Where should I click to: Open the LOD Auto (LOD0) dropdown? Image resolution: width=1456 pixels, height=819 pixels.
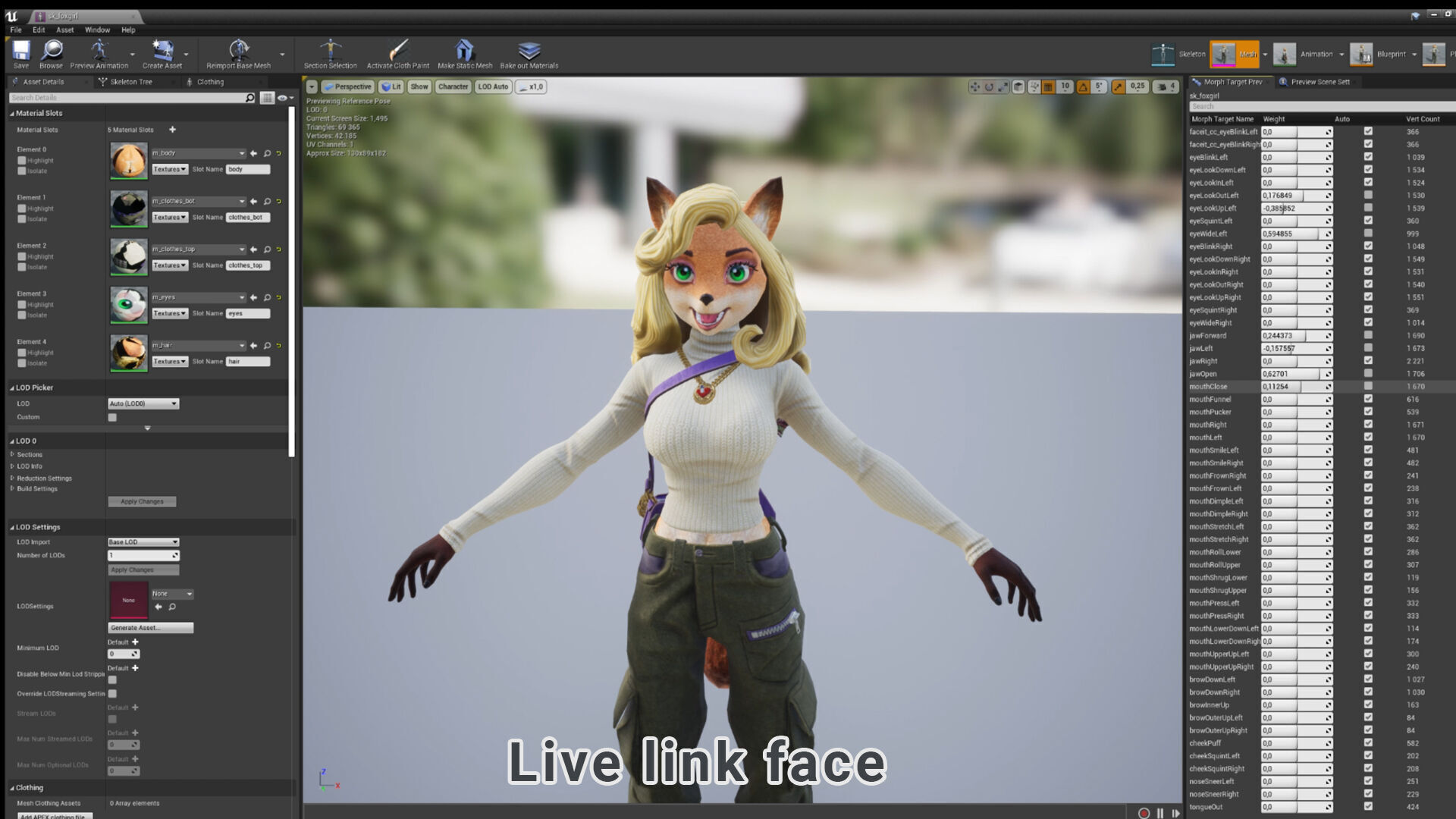143,403
